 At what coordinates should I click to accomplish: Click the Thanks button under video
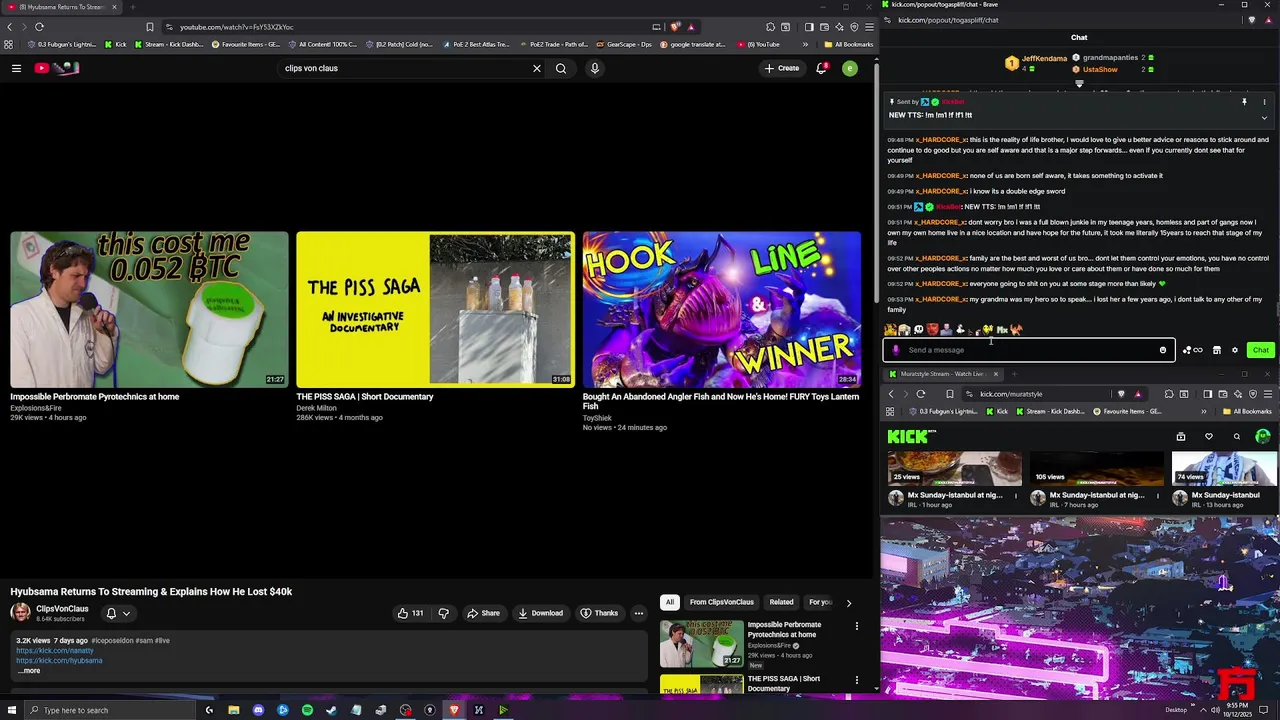coord(599,613)
